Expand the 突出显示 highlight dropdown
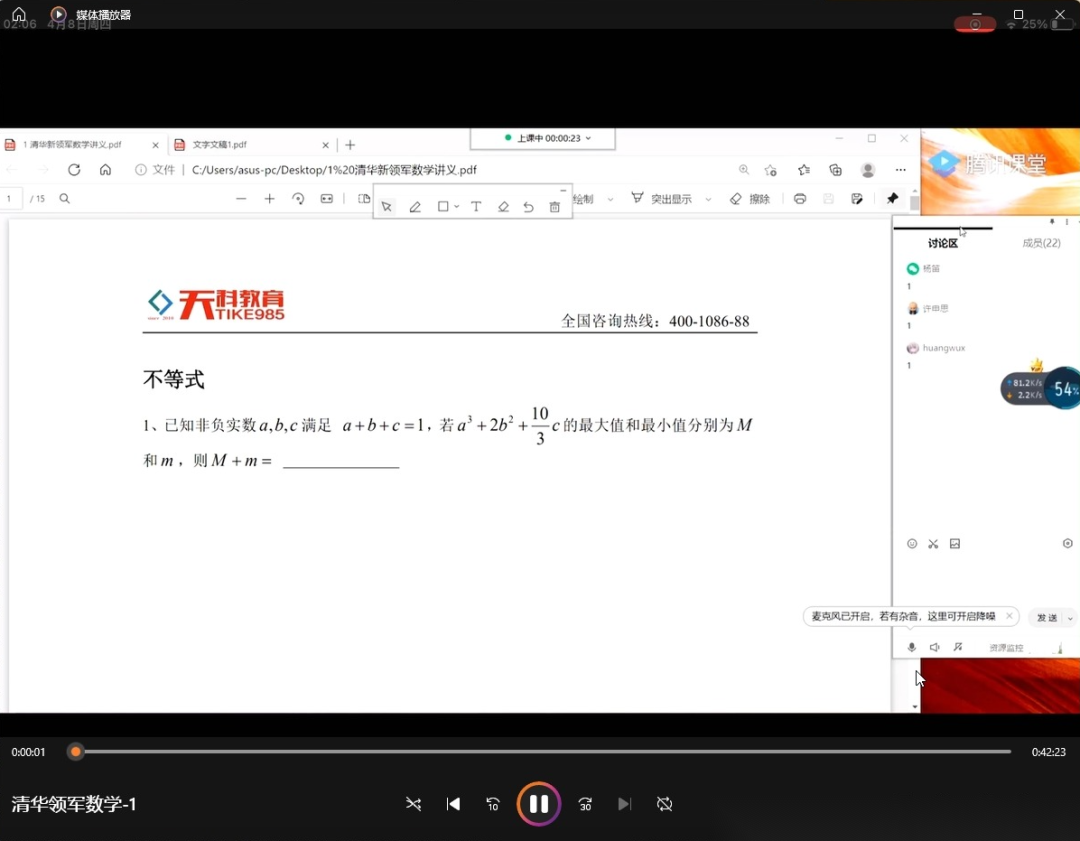Screen dimensions: 1080x841 [x=708, y=199]
